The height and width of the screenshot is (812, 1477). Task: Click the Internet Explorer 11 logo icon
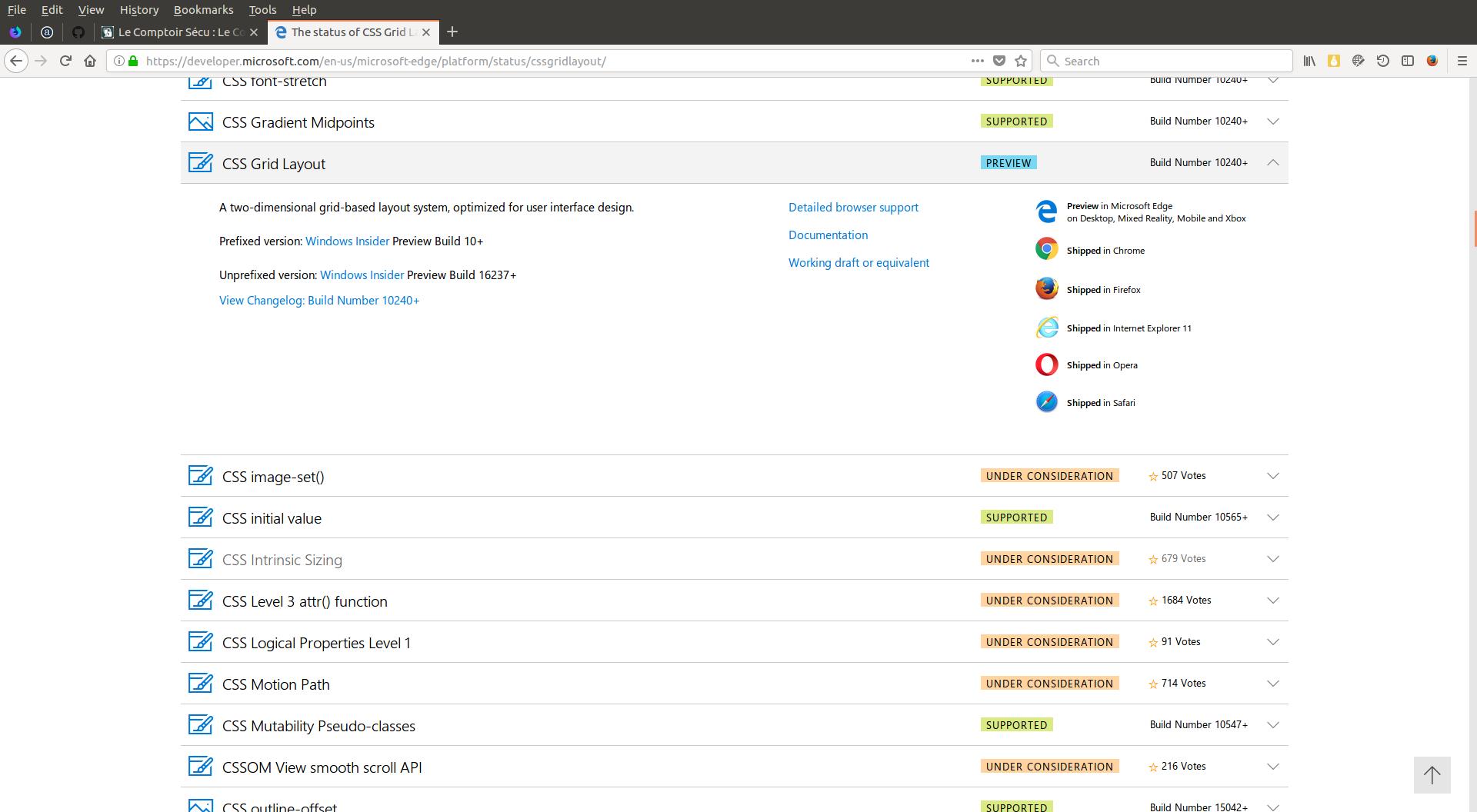1046,328
